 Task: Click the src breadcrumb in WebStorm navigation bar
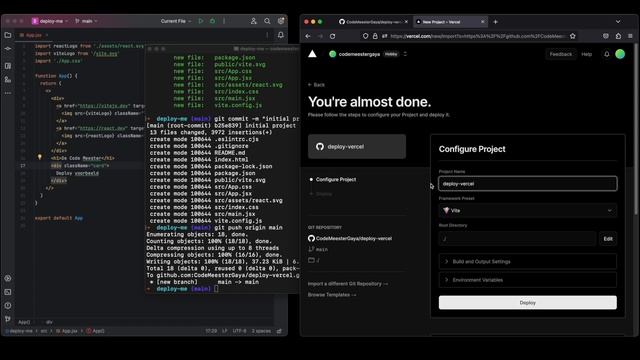tap(43, 331)
